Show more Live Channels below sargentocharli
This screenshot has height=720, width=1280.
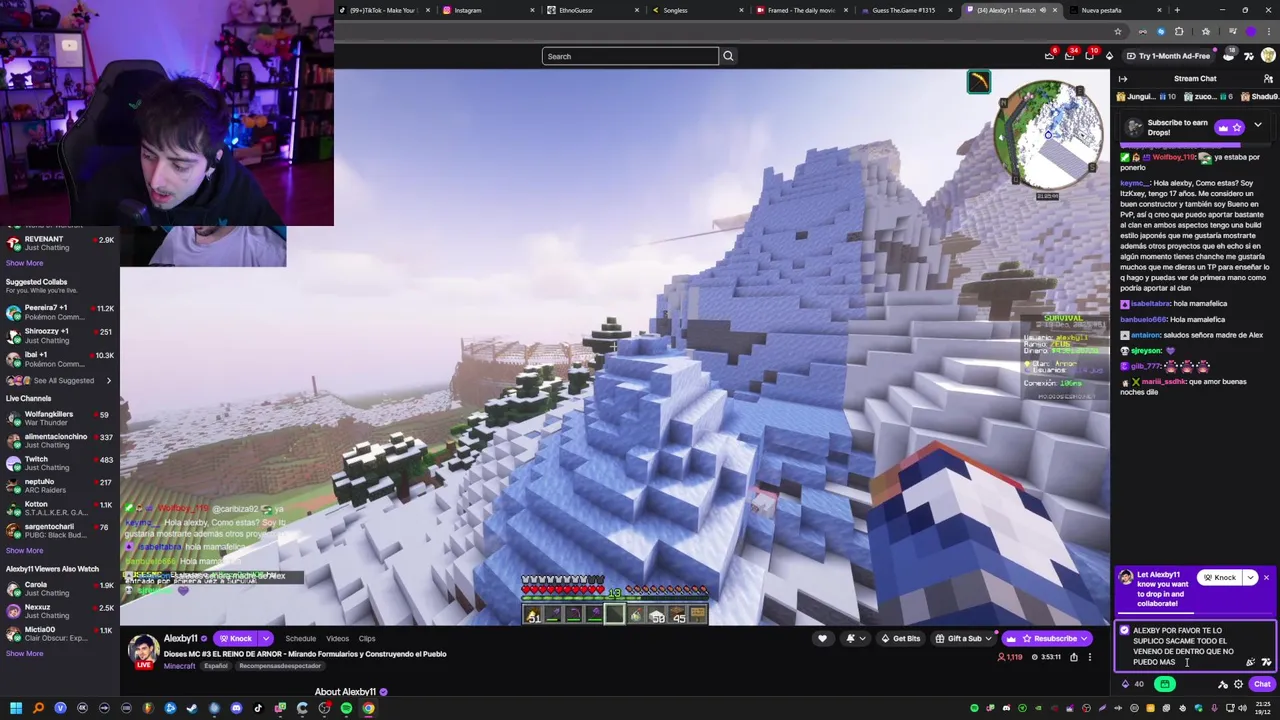(25, 550)
